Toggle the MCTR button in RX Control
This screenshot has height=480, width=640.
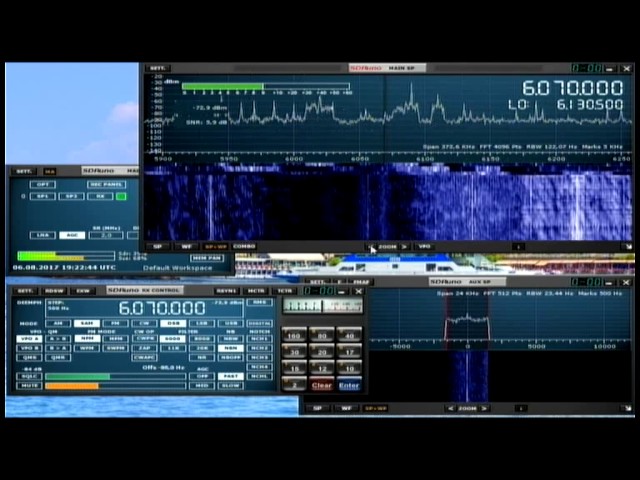(x=256, y=291)
